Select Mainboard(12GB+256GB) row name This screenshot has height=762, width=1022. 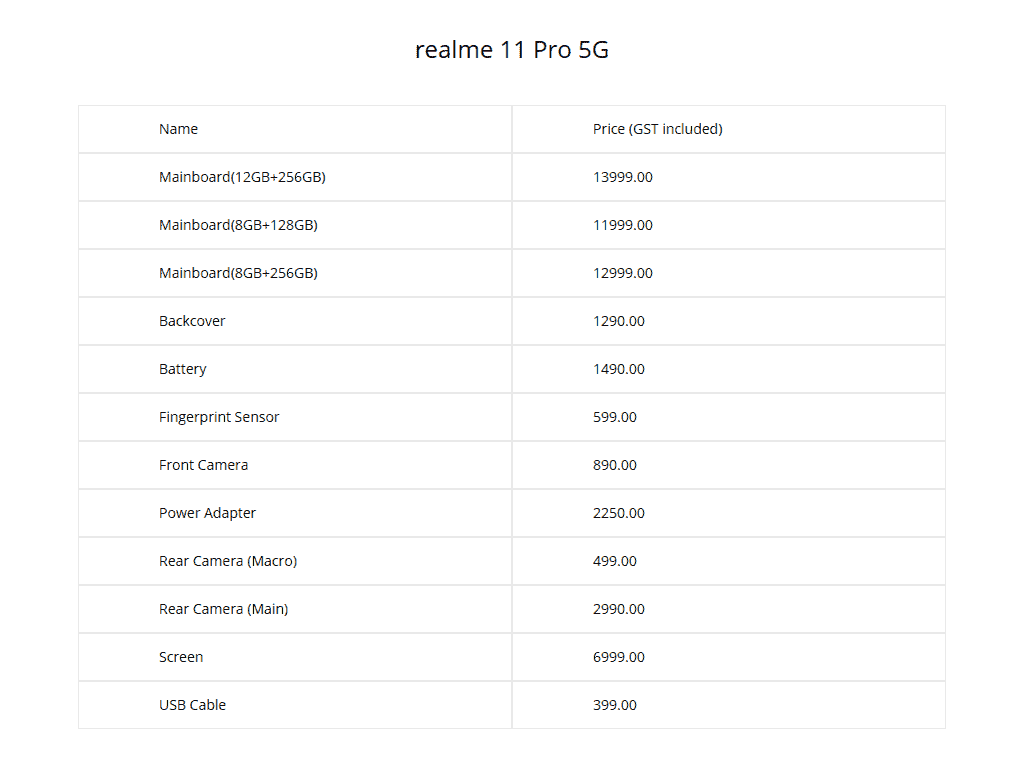pos(242,177)
